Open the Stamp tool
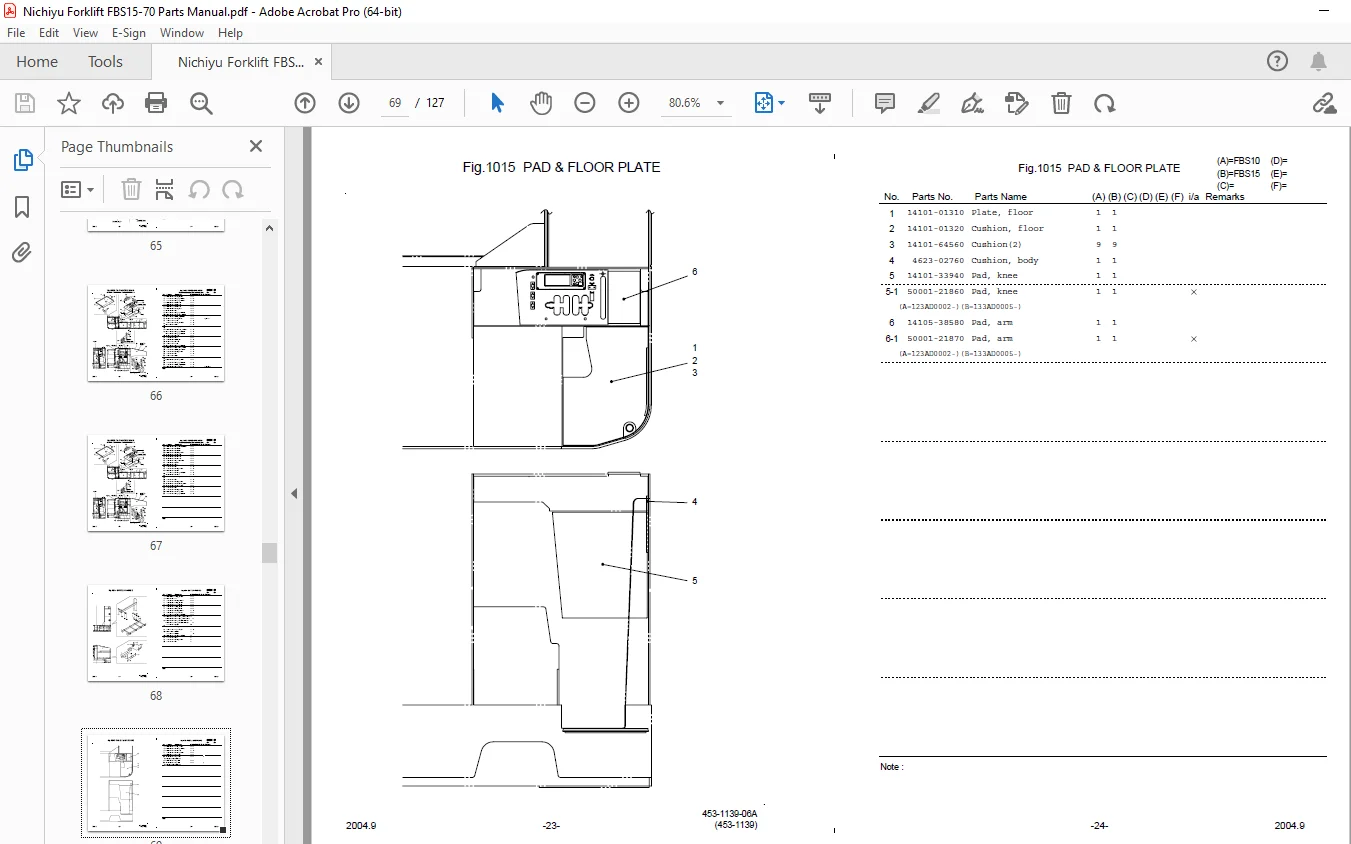 [1017, 103]
